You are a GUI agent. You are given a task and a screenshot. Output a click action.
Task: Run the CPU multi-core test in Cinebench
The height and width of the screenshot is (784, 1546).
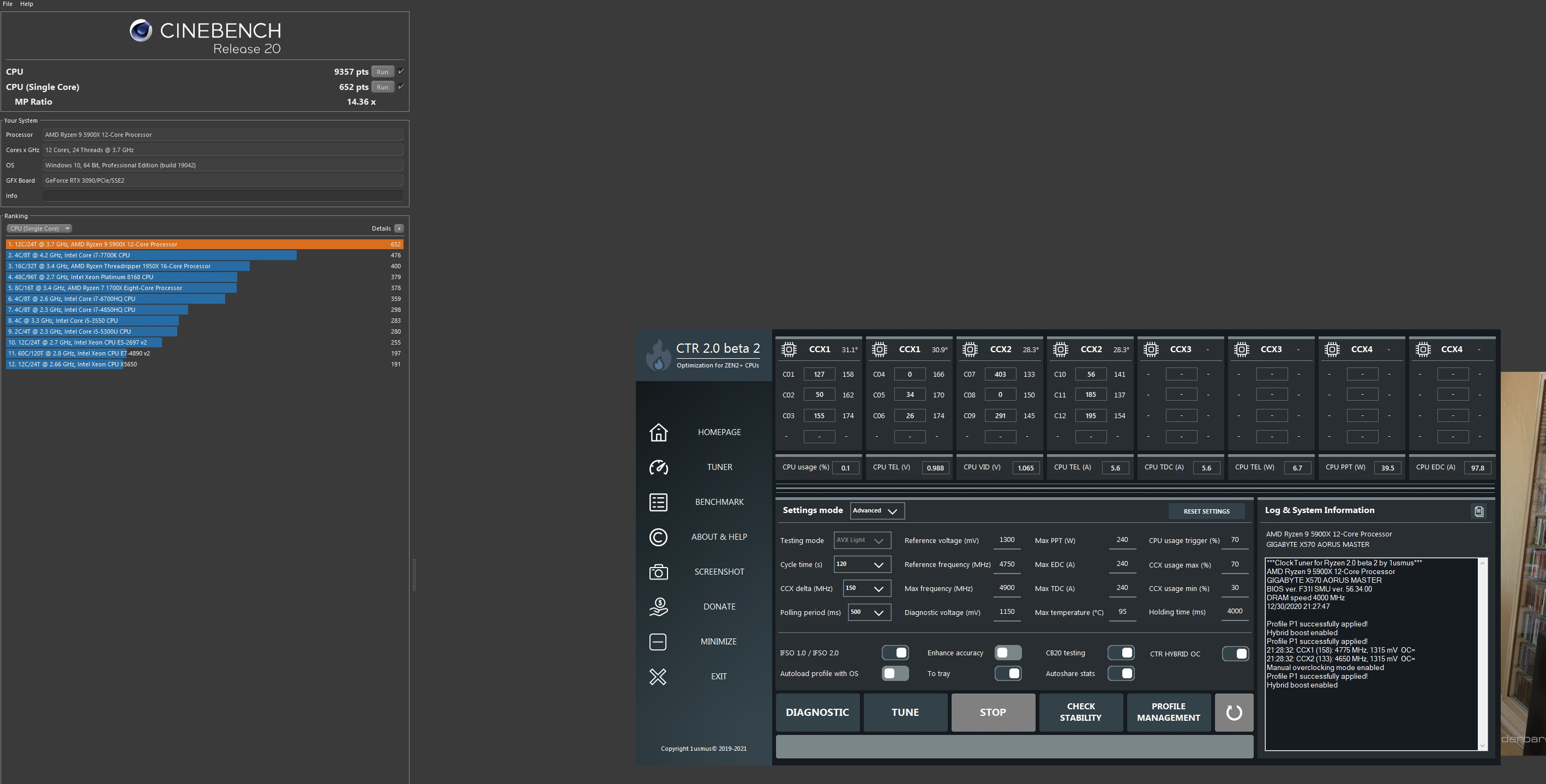pyautogui.click(x=382, y=71)
